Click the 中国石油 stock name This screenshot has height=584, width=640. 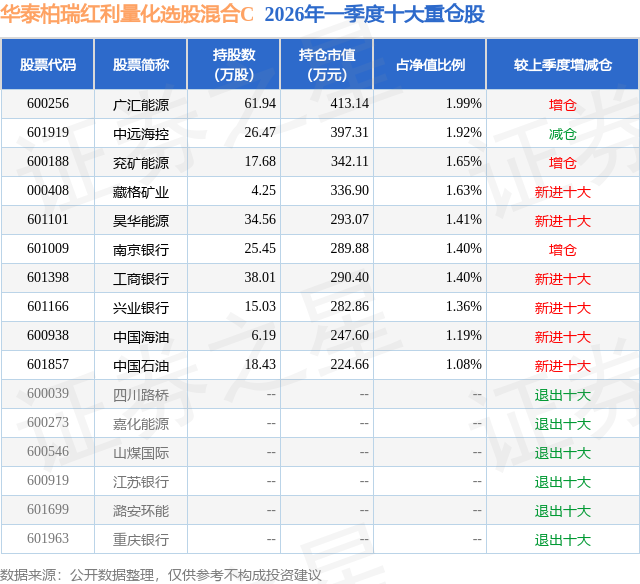click(x=141, y=365)
